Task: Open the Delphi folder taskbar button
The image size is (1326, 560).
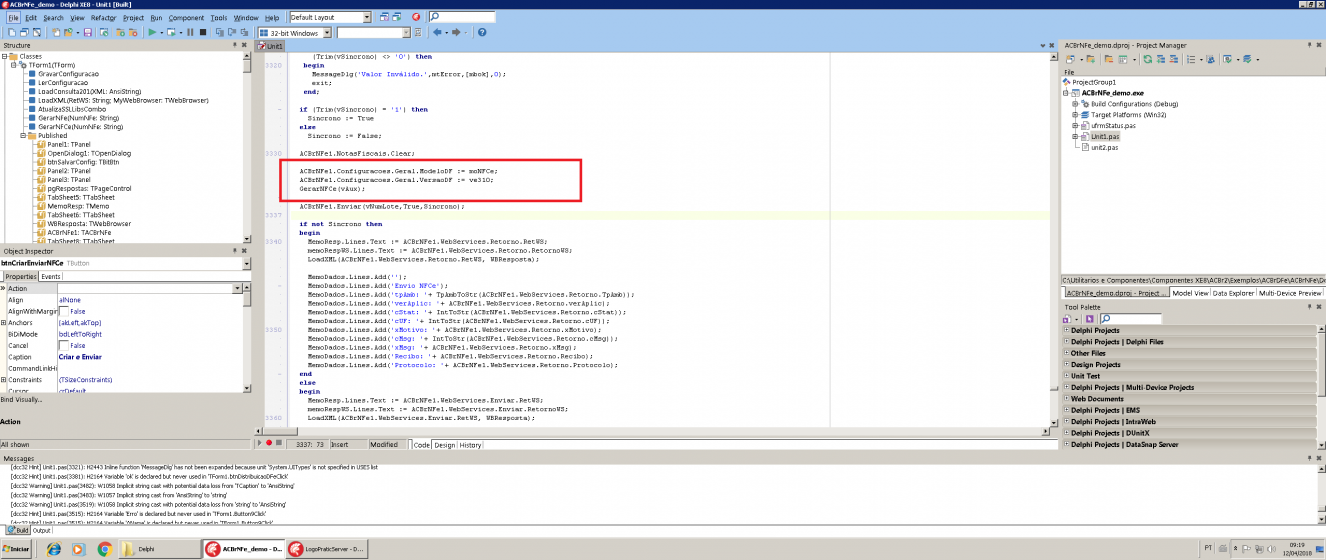Action: [159, 549]
